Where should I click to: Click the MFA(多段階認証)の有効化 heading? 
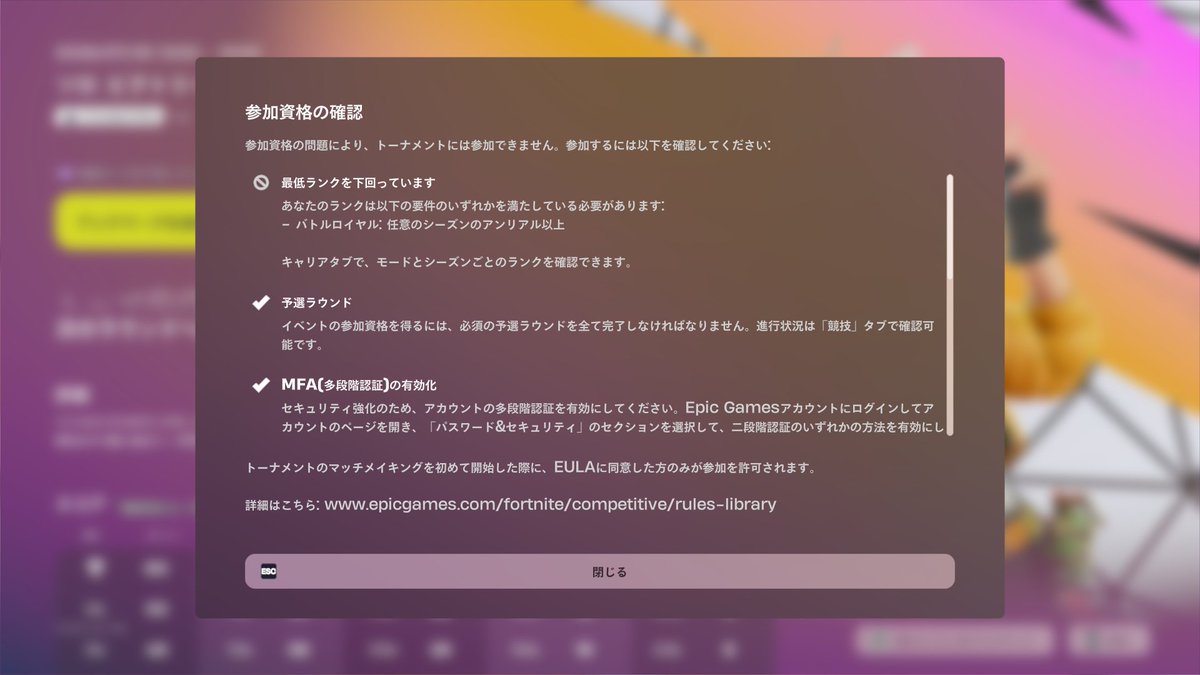pos(359,384)
